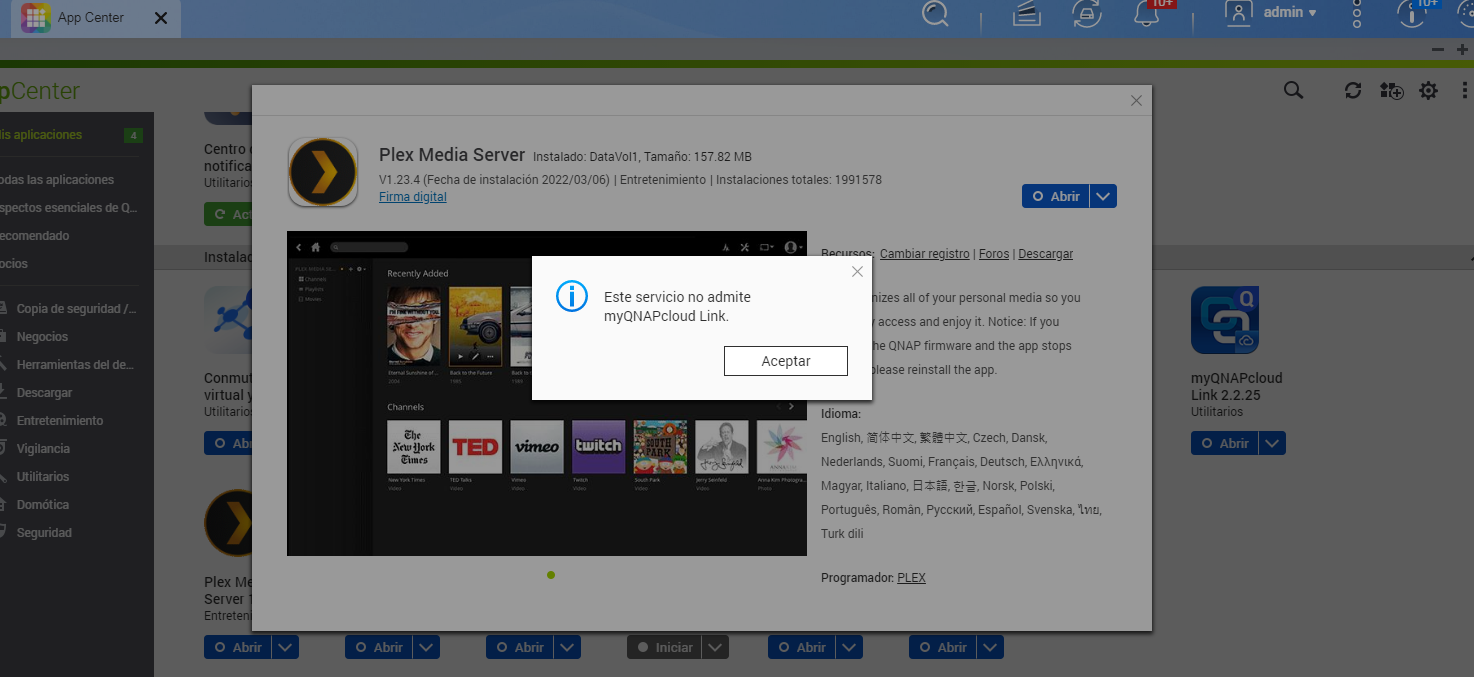Close the myQNAPcloud info message dialog
Screen dimensions: 1474x677
click(856, 272)
